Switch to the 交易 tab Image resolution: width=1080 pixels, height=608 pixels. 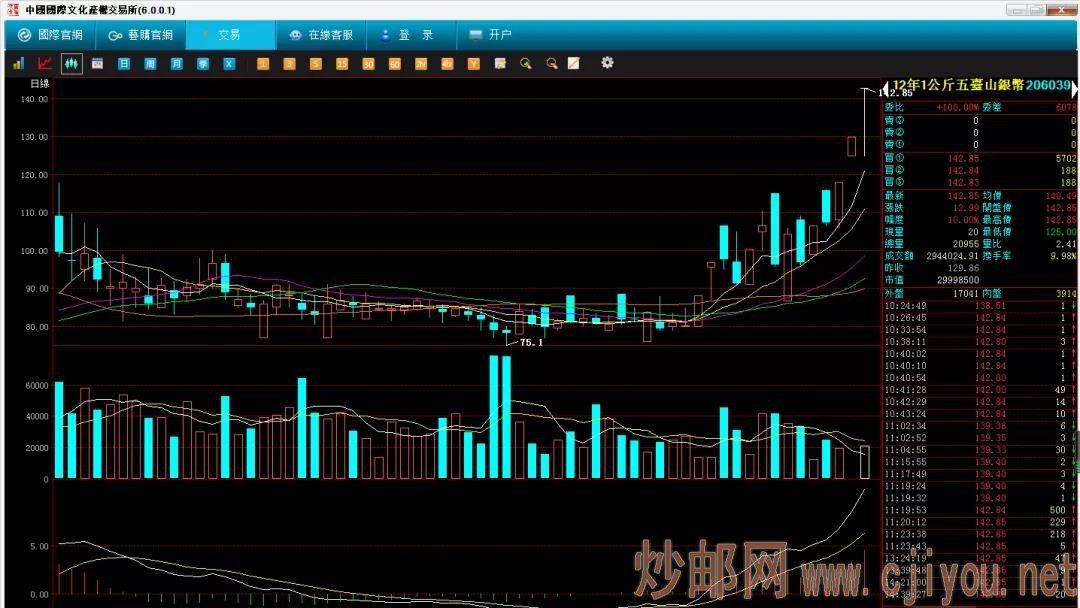(x=231, y=35)
